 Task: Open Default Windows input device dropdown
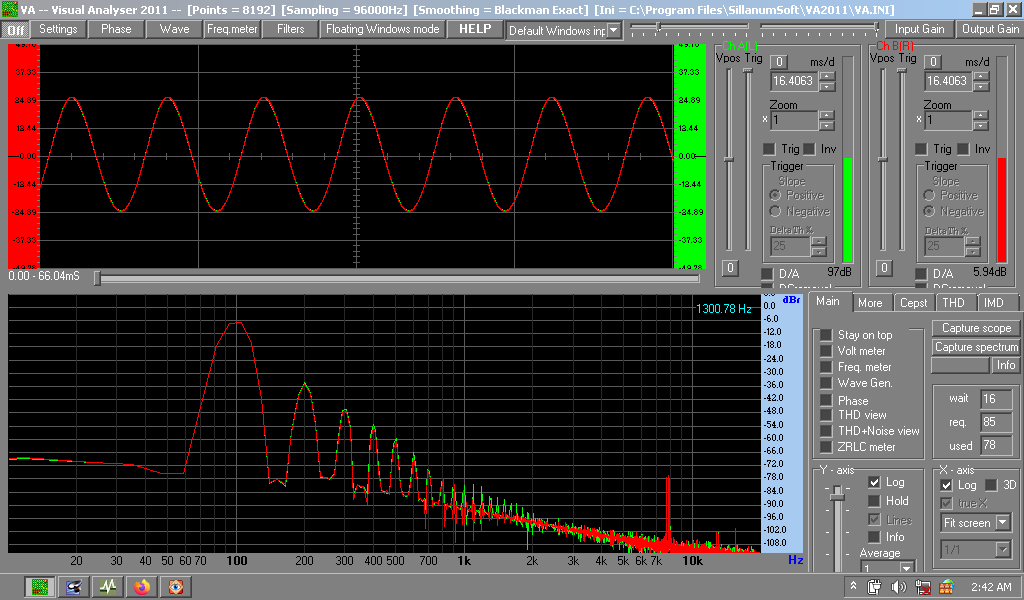pyautogui.click(x=613, y=31)
